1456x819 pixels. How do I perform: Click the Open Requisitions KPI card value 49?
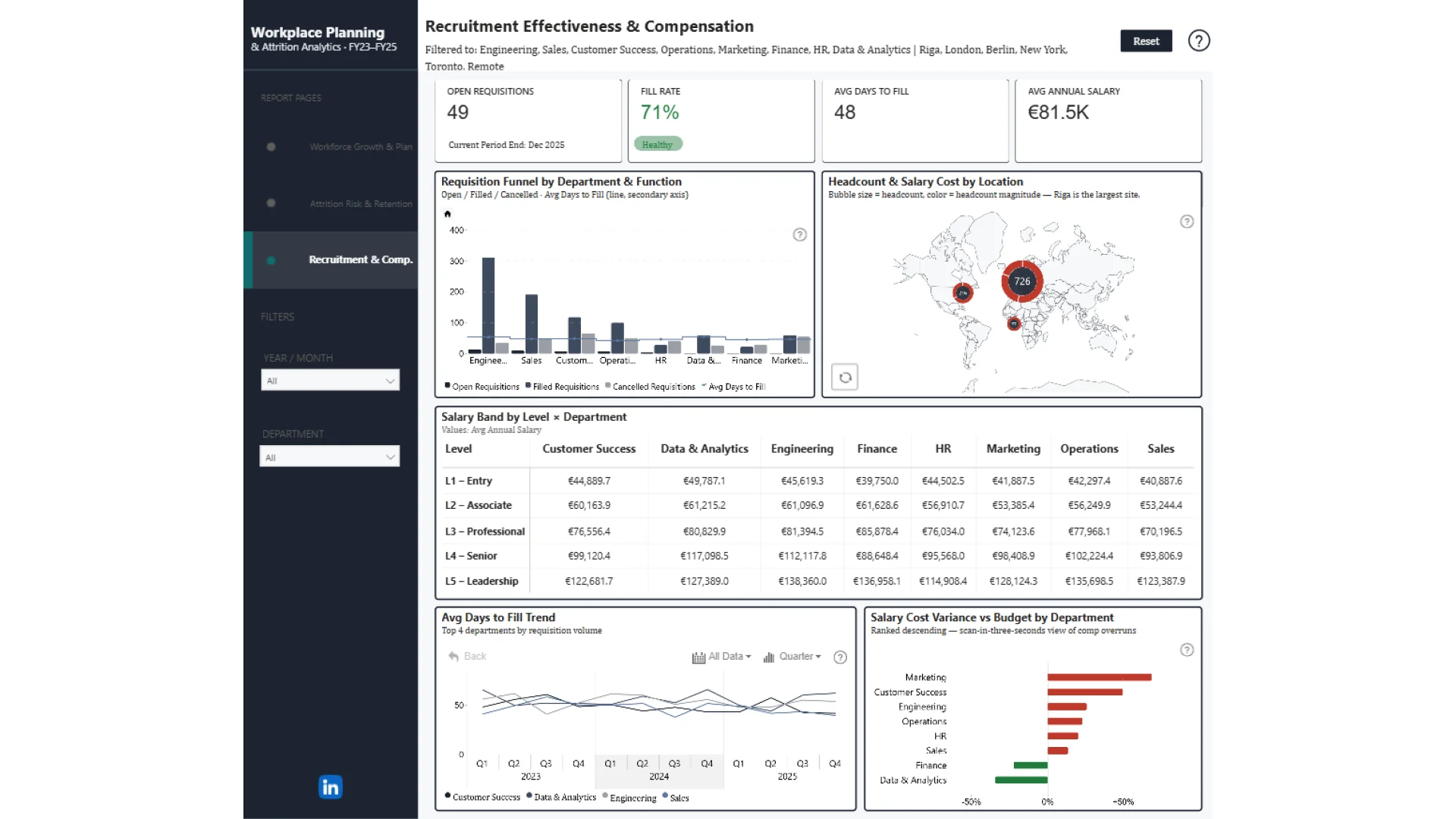click(x=458, y=113)
